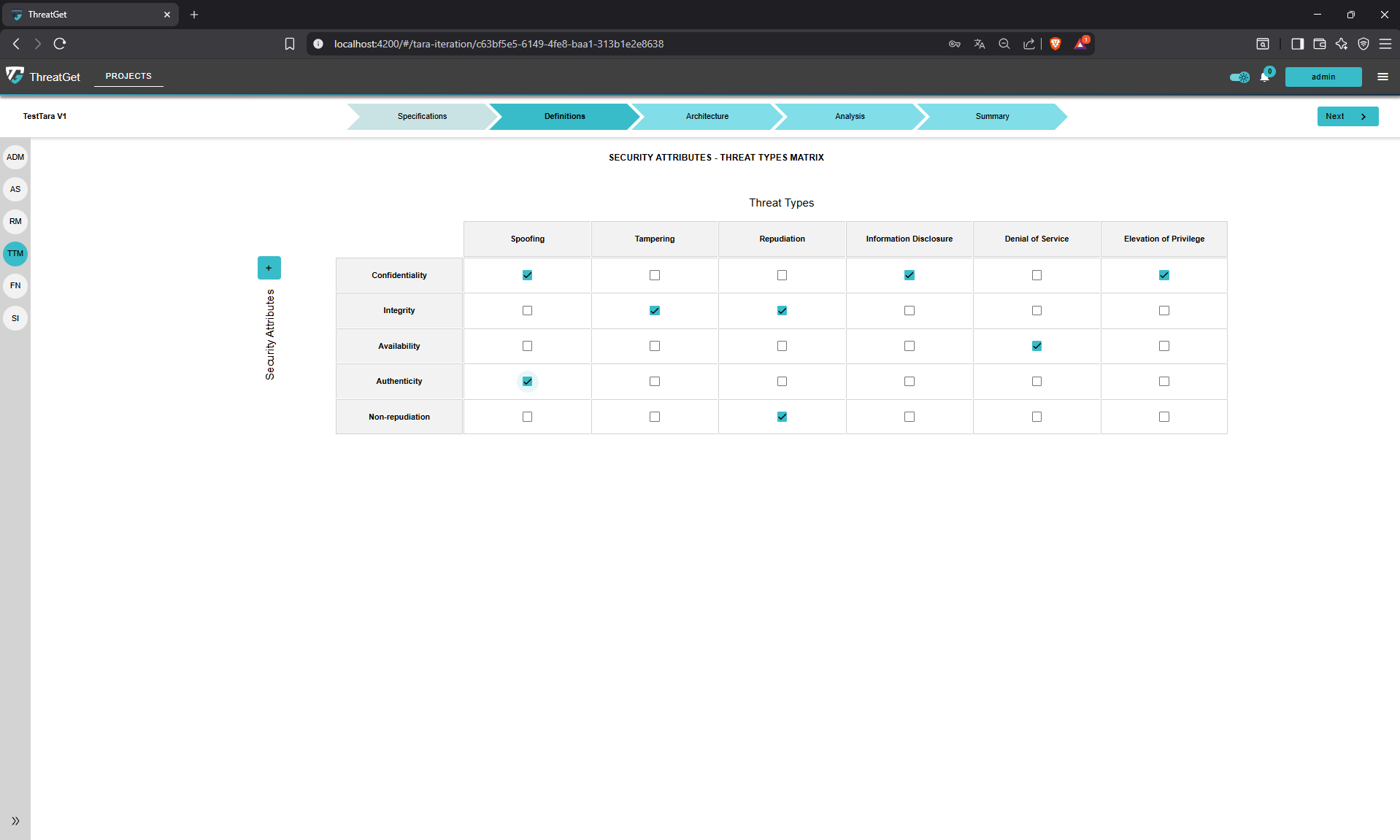This screenshot has width=1400, height=840.
Task: Click the plus button near Security Attributes
Action: [x=269, y=267]
